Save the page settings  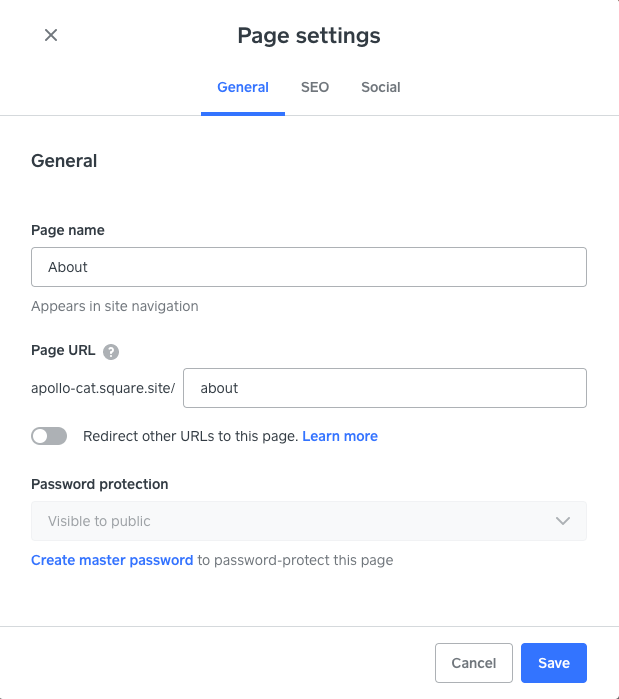coord(553,663)
